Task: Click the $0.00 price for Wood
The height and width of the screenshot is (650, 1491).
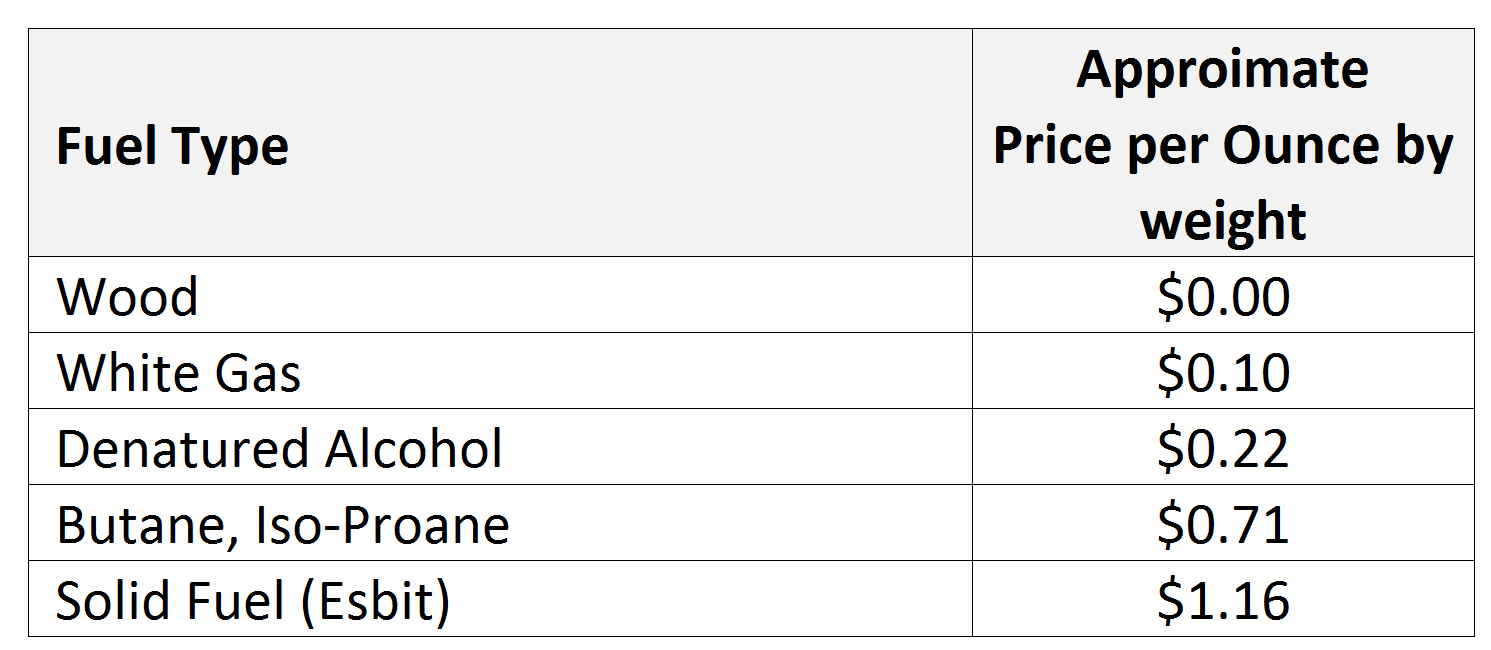Action: tap(1222, 297)
